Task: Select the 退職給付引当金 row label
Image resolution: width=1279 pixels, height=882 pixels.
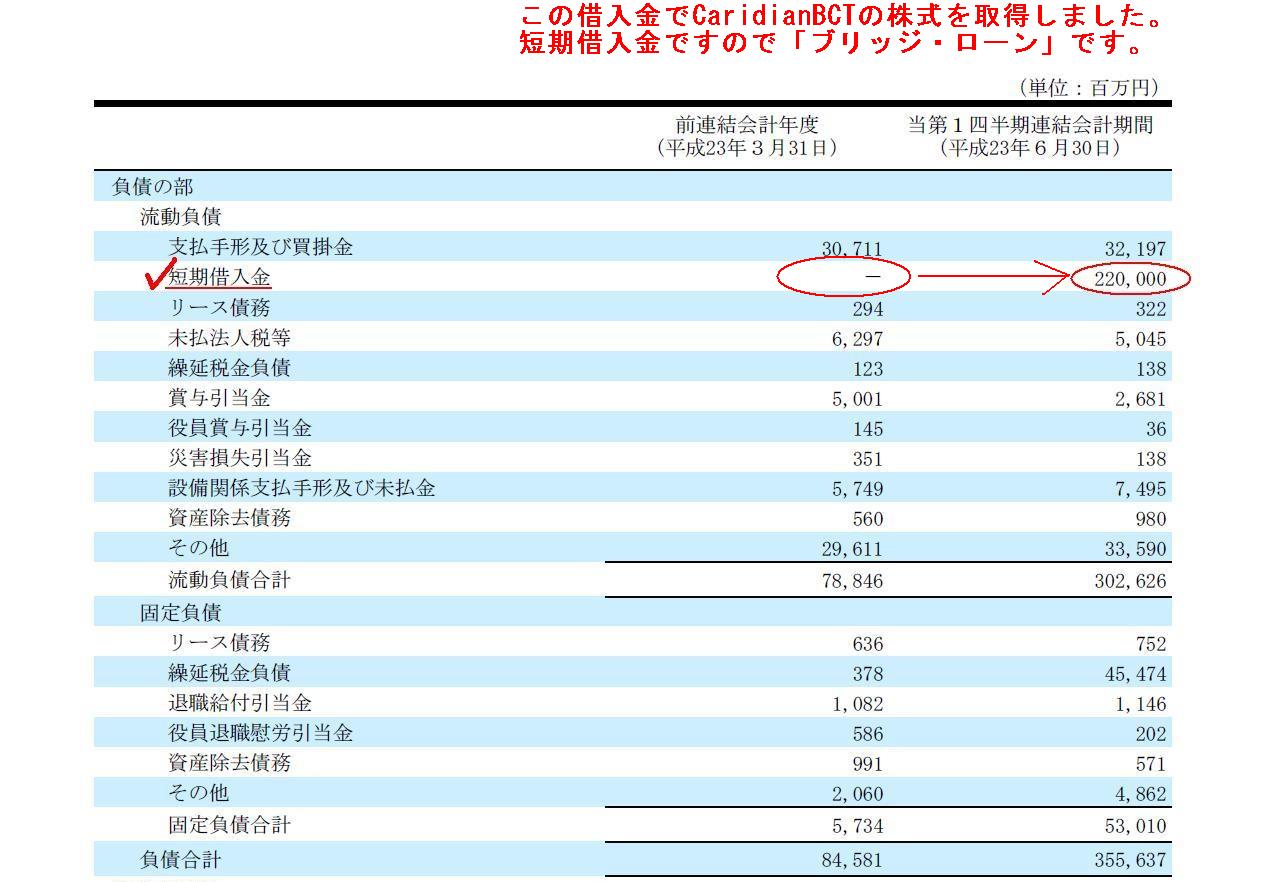Action: (x=240, y=703)
